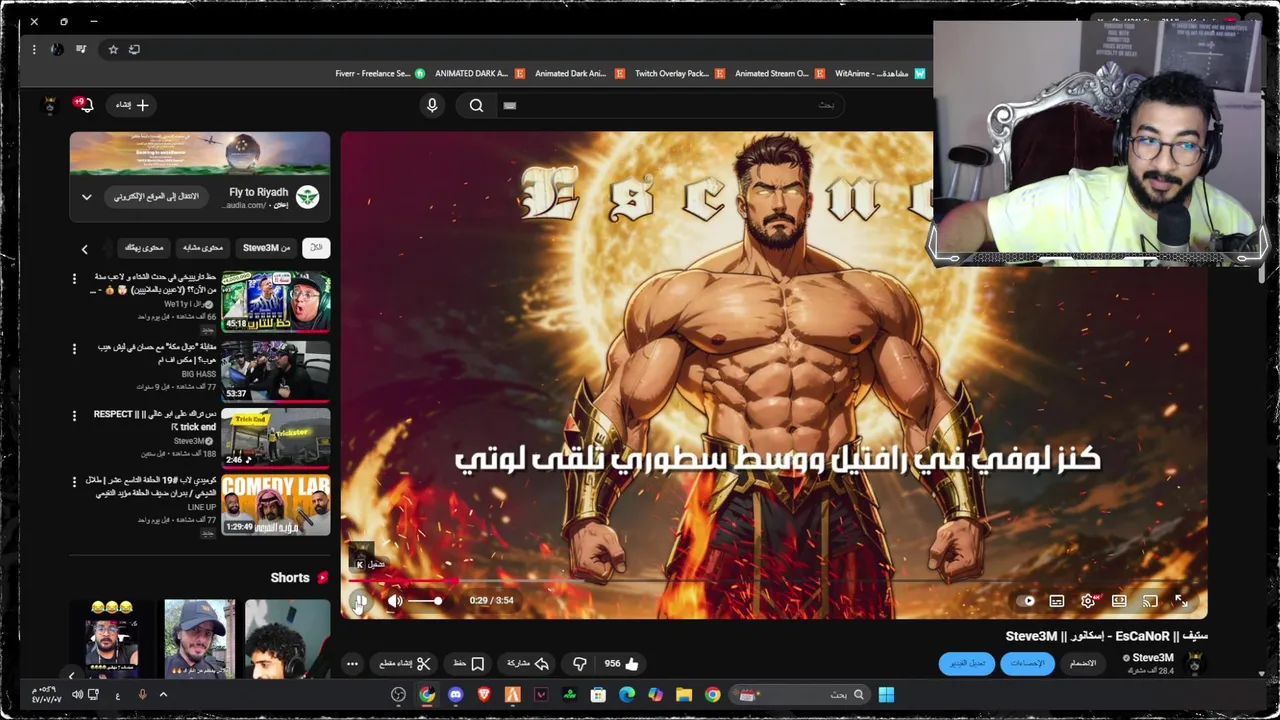Switch to theater mode in the player

(x=1119, y=601)
